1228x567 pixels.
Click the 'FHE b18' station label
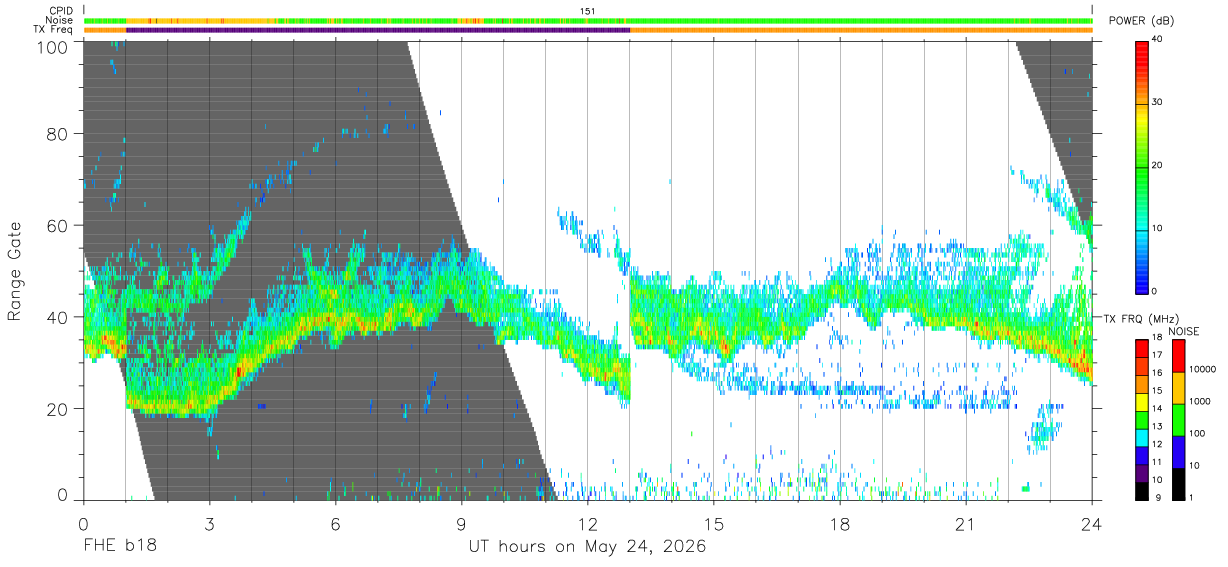click(x=119, y=547)
